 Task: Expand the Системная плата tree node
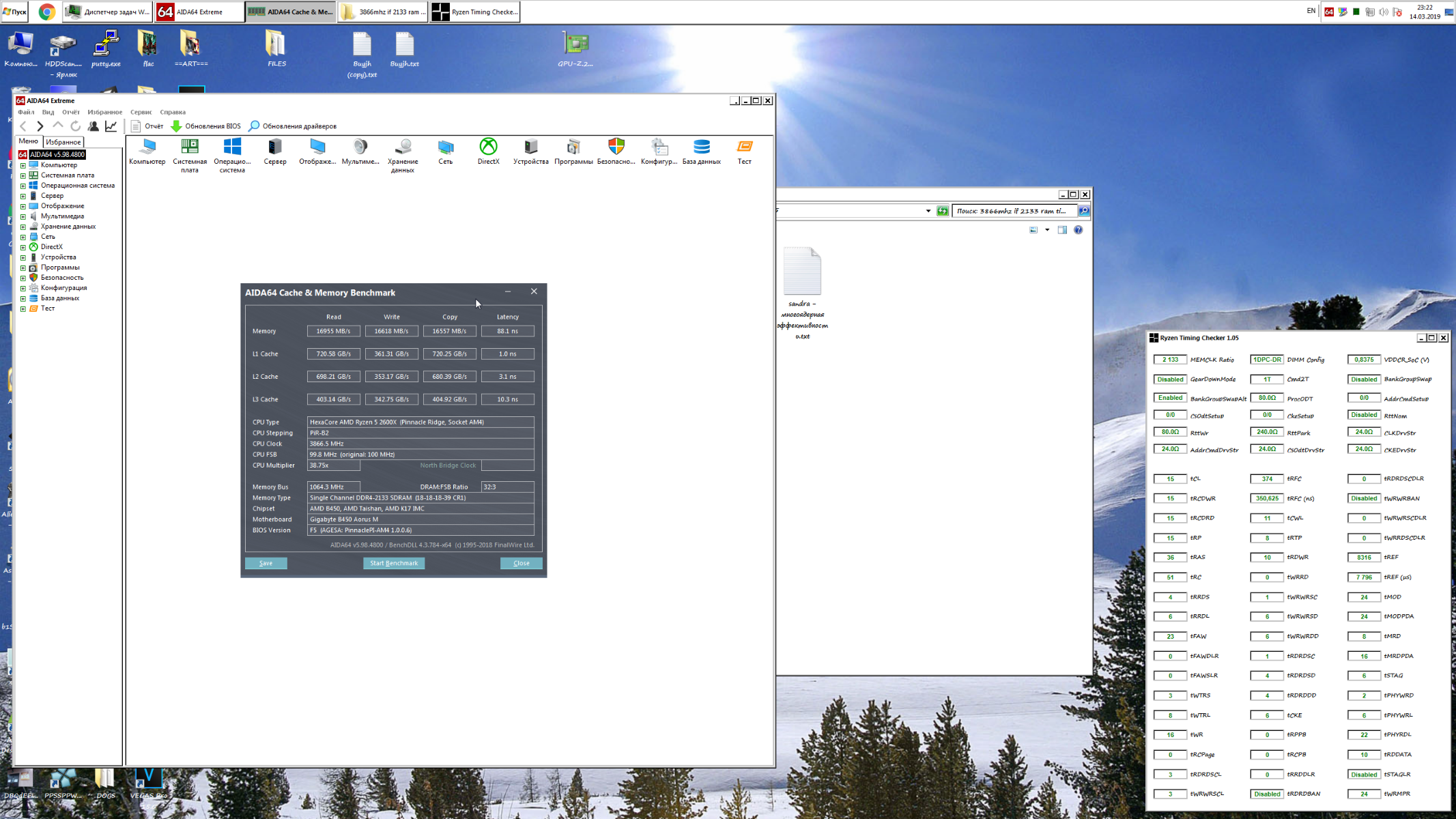tap(23, 175)
